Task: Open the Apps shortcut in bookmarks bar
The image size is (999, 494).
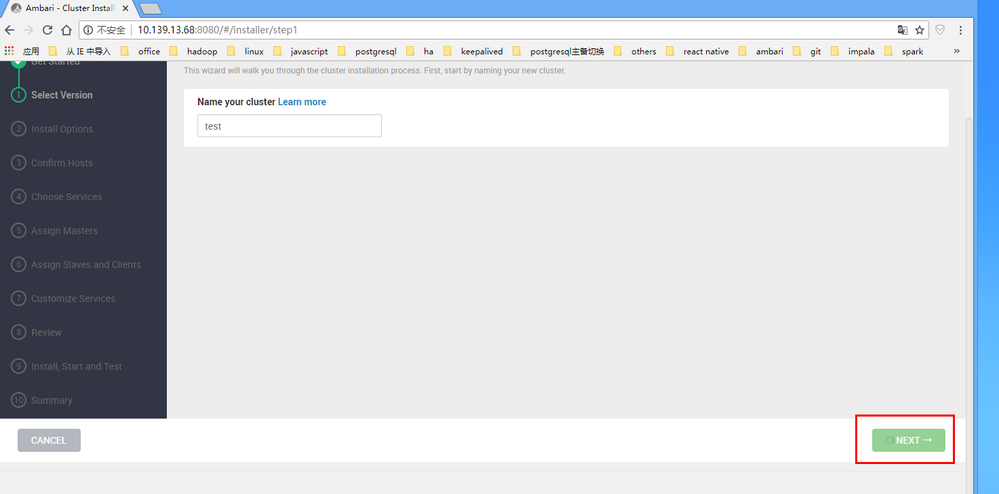Action: coord(22,52)
